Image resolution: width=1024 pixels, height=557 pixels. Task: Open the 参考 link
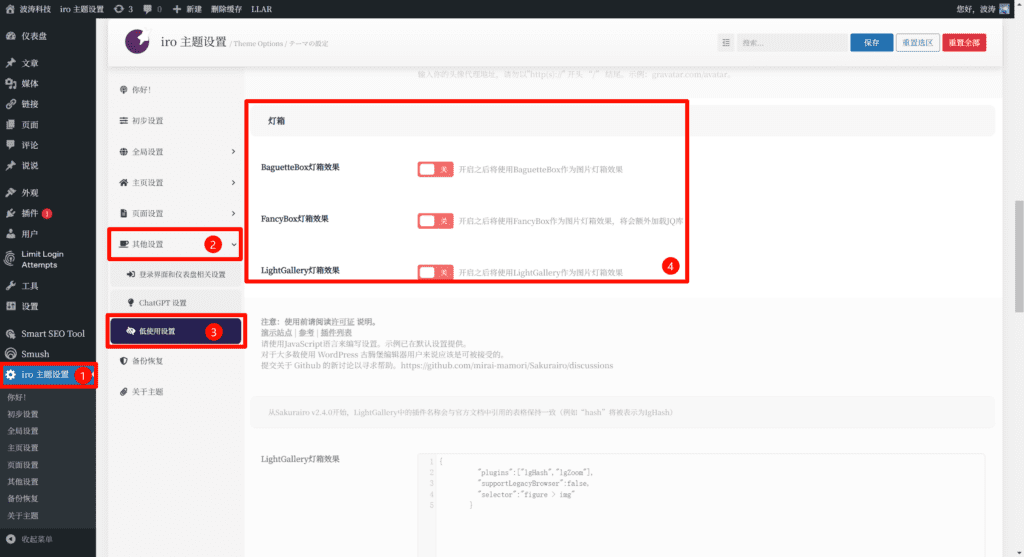[306, 332]
